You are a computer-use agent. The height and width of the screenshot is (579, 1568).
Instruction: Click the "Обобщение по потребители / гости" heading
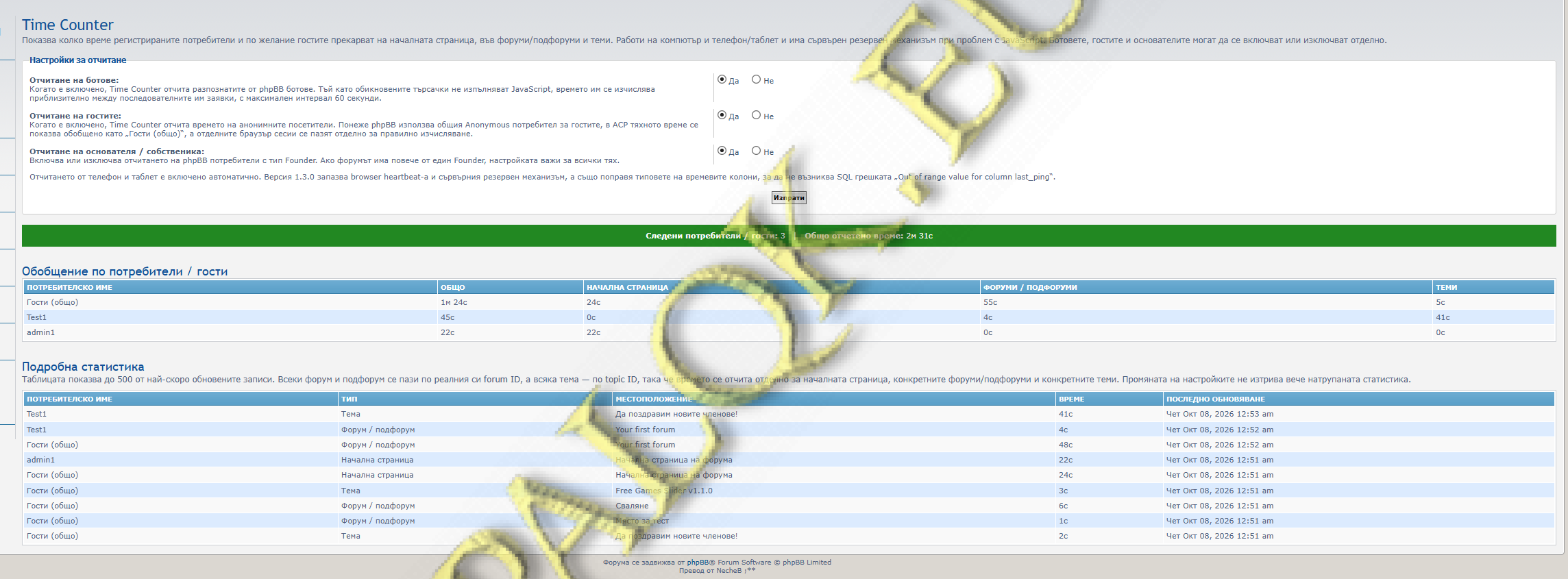(125, 271)
